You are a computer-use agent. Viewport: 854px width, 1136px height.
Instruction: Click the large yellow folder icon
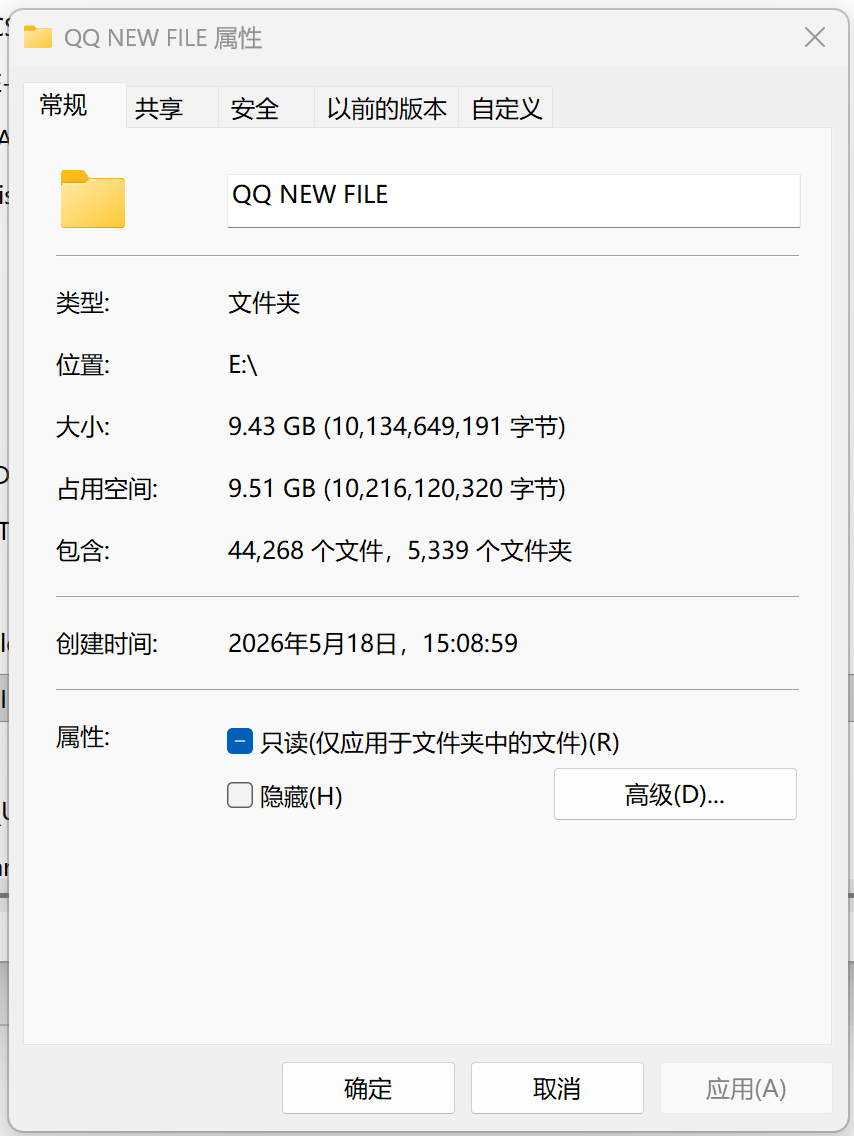(x=93, y=199)
